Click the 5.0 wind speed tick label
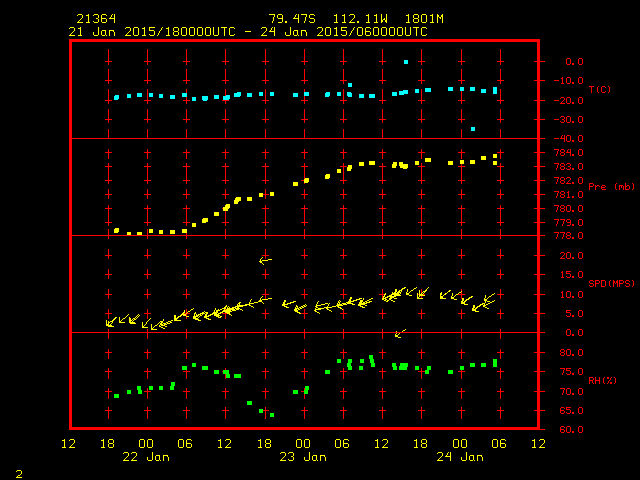Screen dimensions: 640x480 click(x=574, y=313)
